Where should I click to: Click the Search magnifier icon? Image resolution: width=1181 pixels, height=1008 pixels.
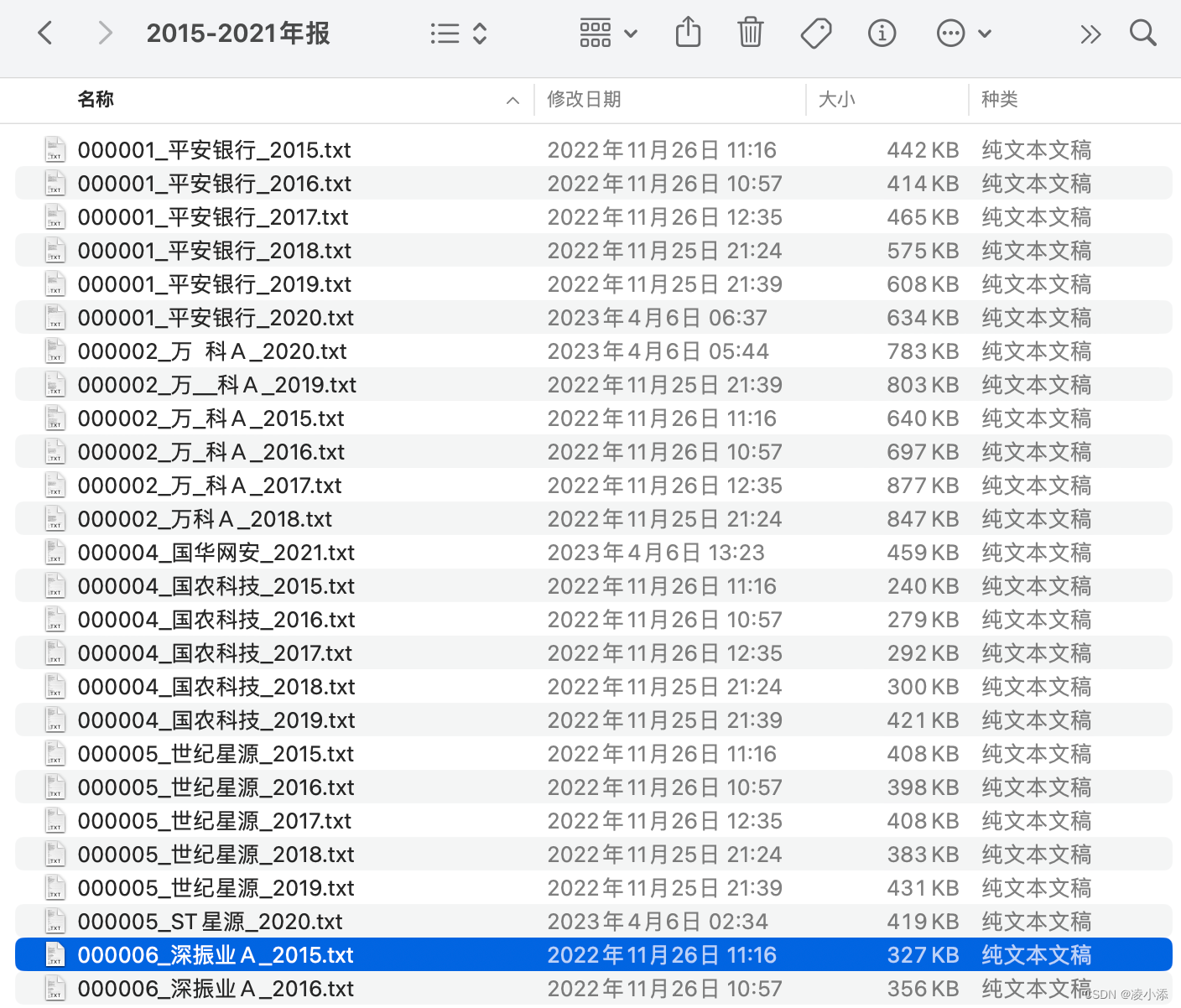tap(1142, 34)
